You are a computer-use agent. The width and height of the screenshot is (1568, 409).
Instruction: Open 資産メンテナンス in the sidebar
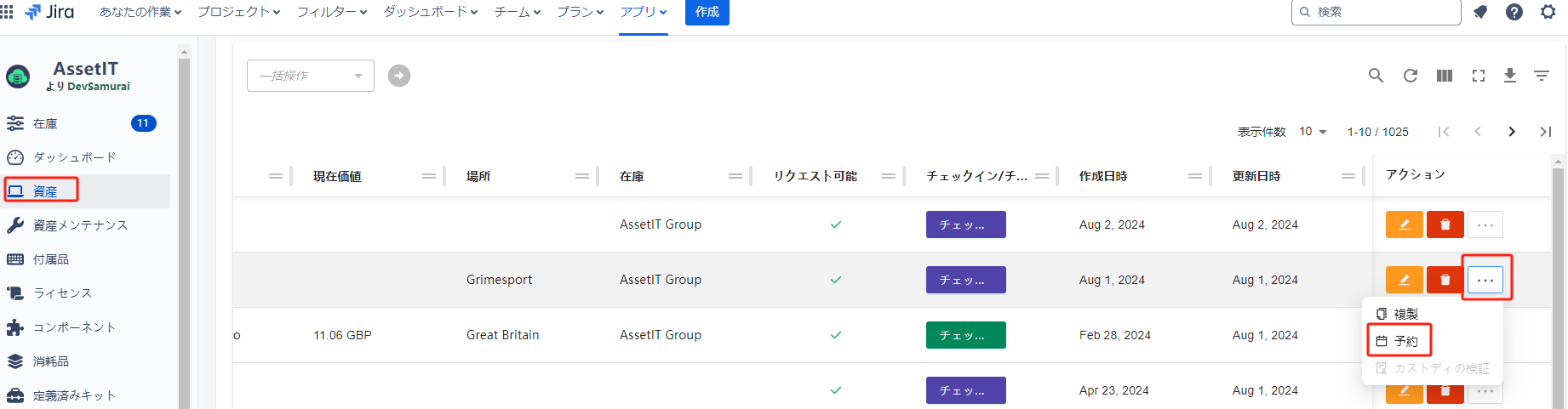(x=80, y=225)
